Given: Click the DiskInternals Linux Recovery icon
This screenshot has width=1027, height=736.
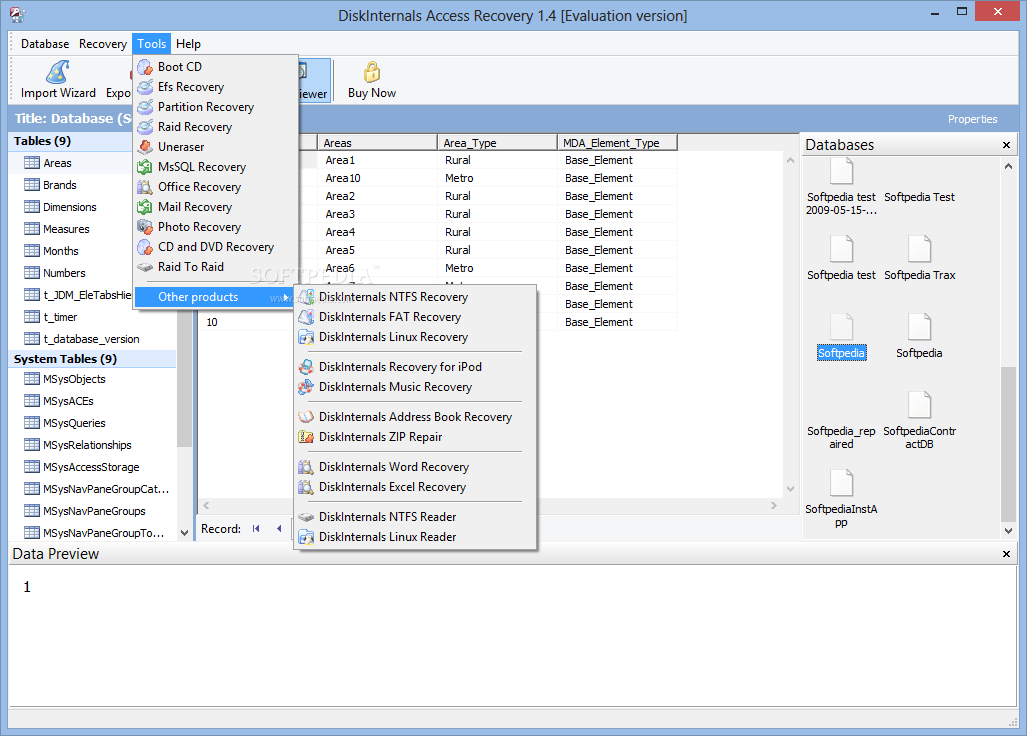Looking at the screenshot, I should pos(306,337).
